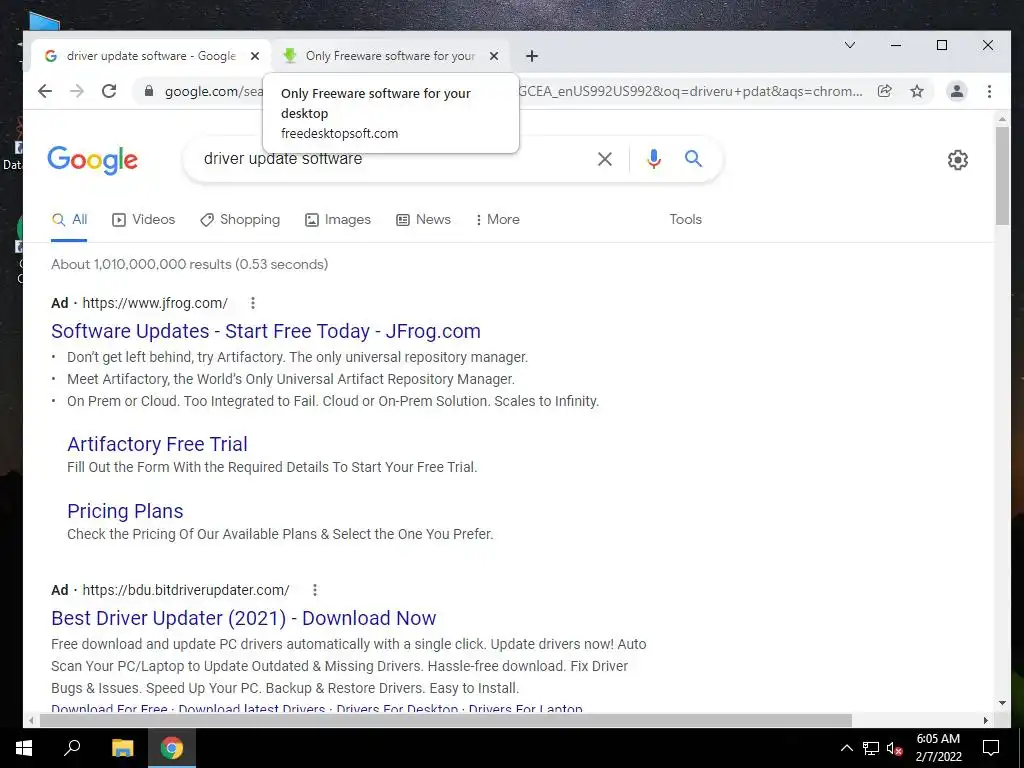The width and height of the screenshot is (1024, 768).
Task: Open Best Driver Updater (2021) link
Action: point(244,618)
